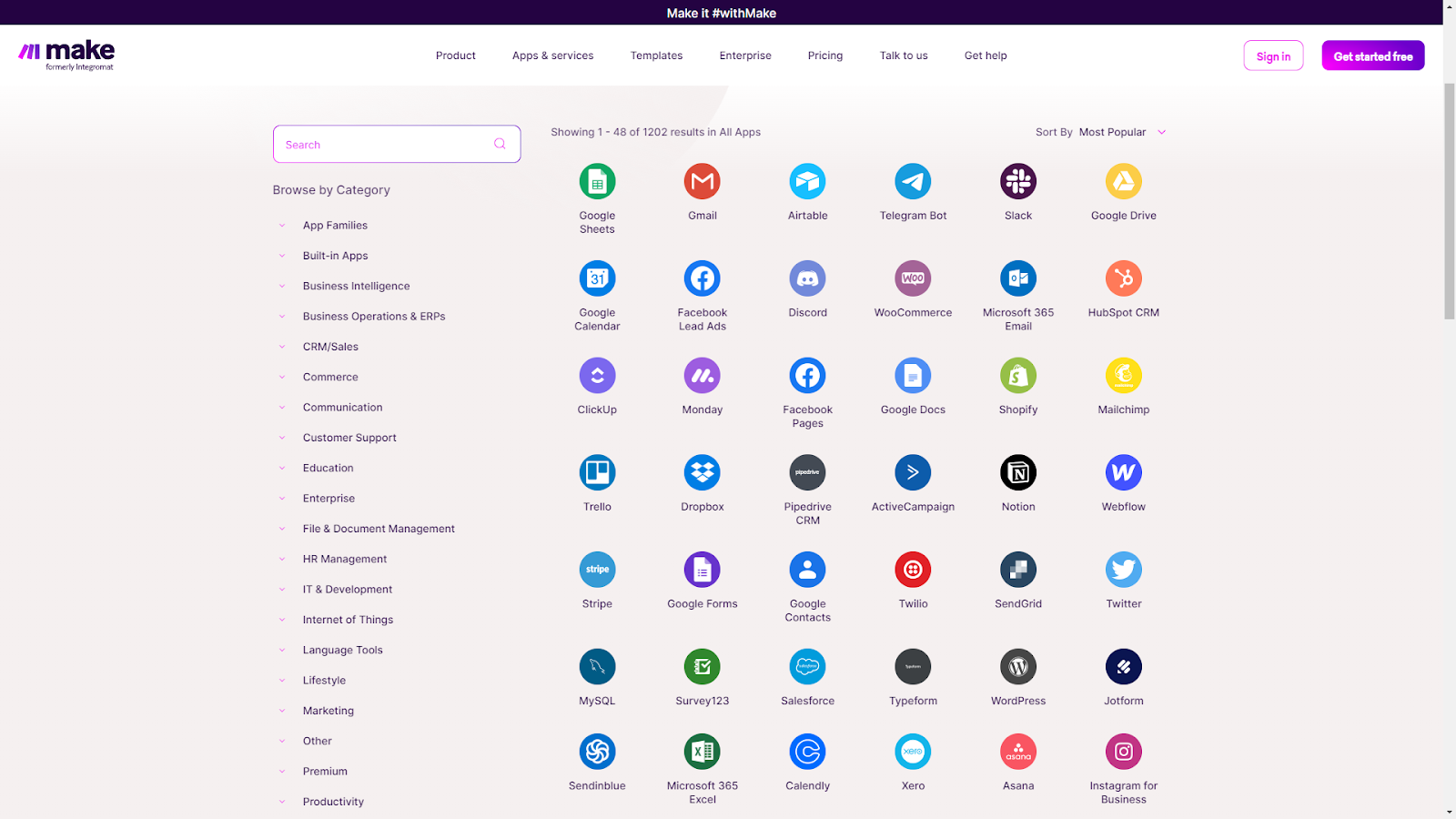The width and height of the screenshot is (1456, 819).
Task: Click the Get started free button
Action: tap(1373, 56)
